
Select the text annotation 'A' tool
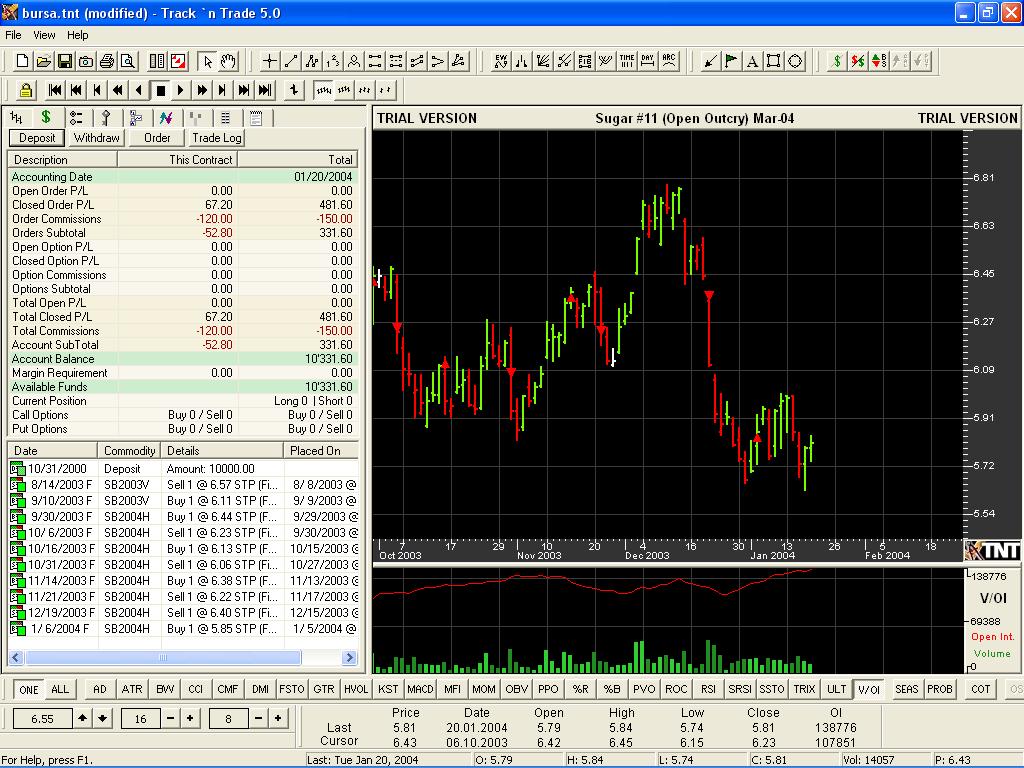click(753, 61)
